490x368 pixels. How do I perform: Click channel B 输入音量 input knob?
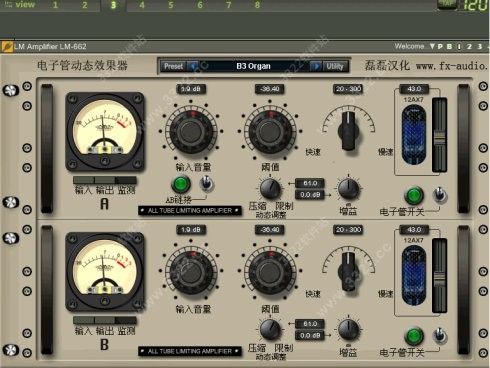click(191, 272)
